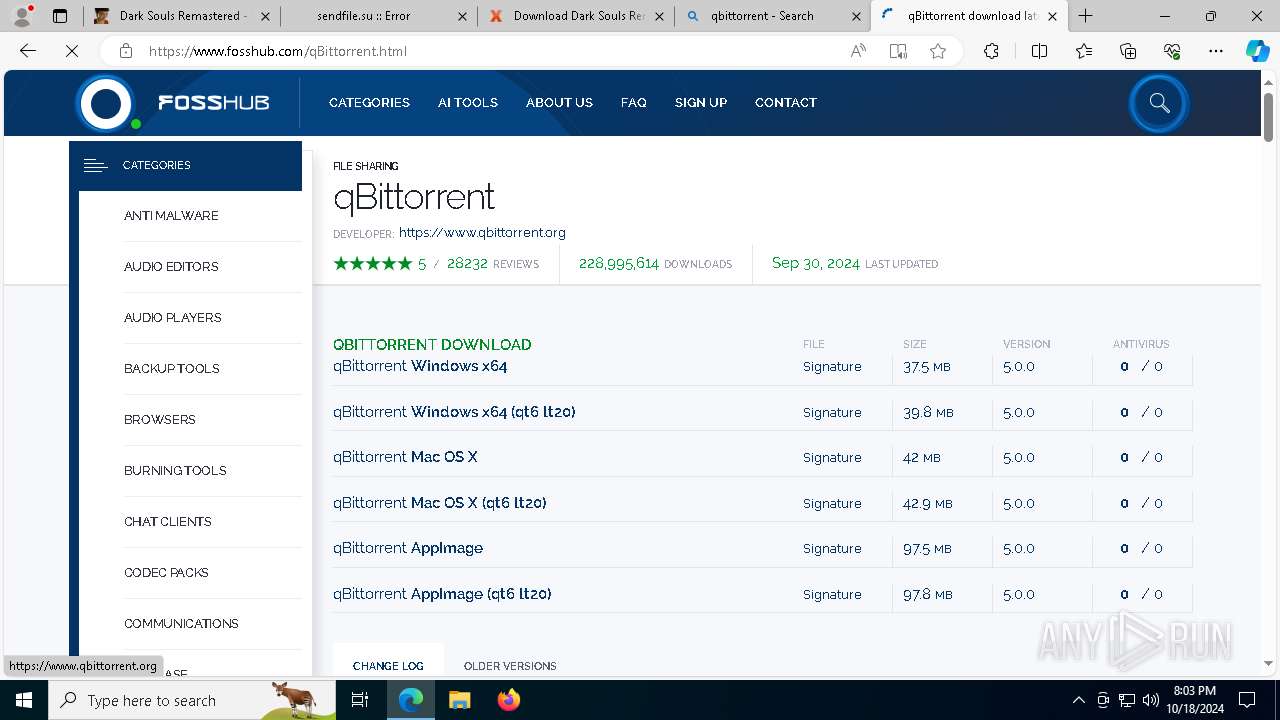
Task: Open a new tab with plus button
Action: pos(1086,16)
